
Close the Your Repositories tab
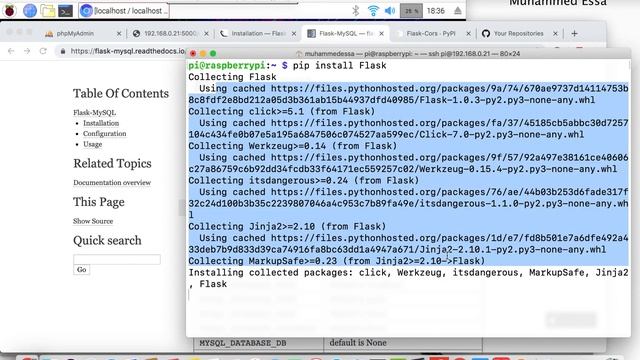[x=555, y=33]
